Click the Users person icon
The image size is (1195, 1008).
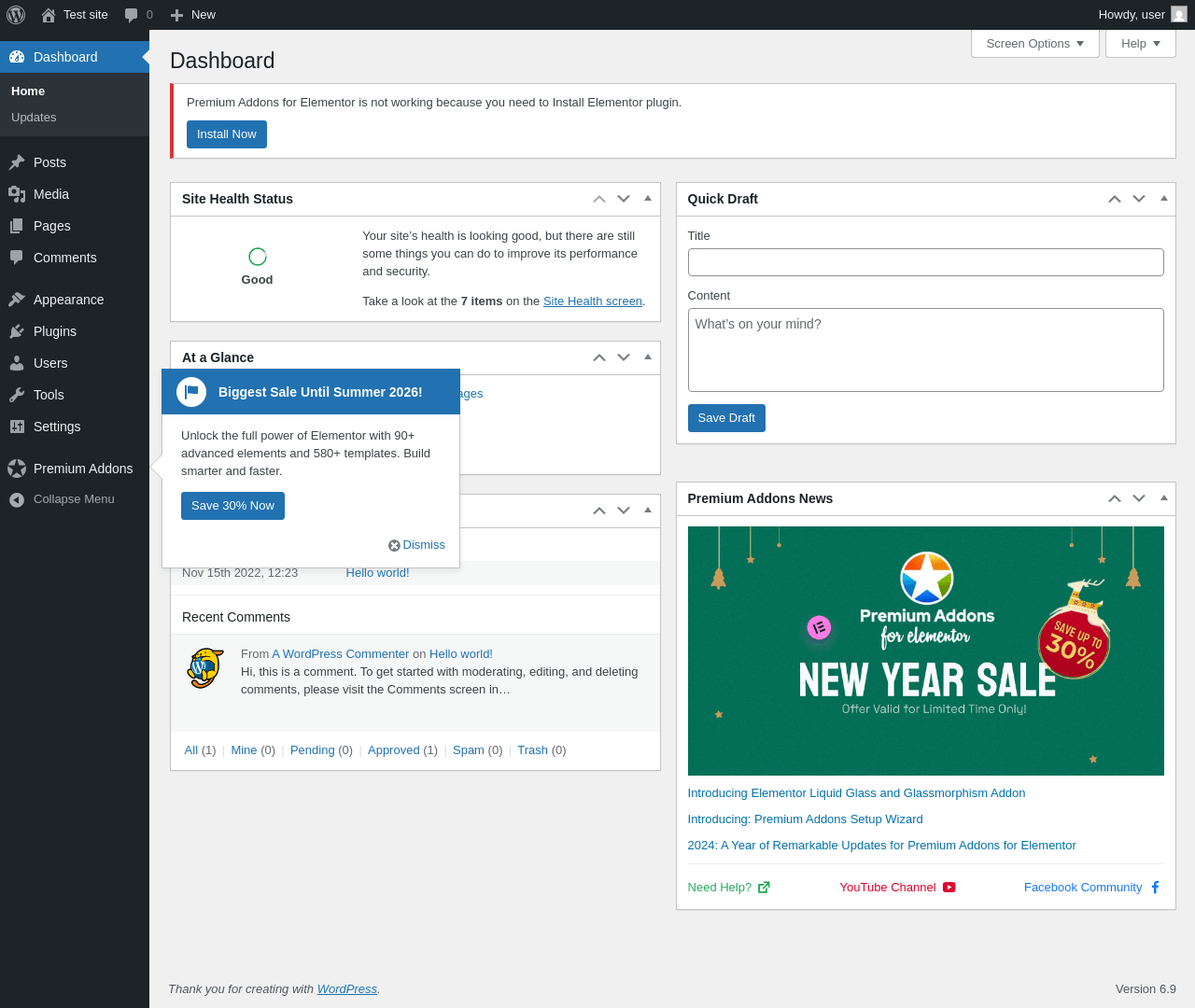[x=17, y=363]
